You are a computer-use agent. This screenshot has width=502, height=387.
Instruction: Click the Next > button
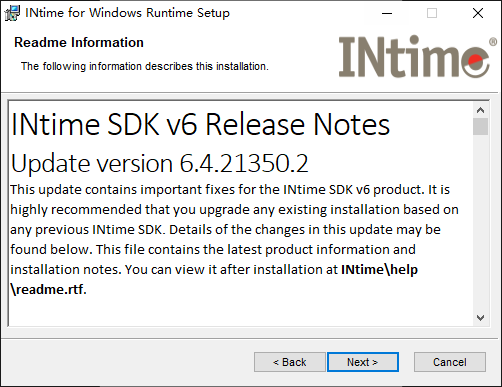(363, 362)
